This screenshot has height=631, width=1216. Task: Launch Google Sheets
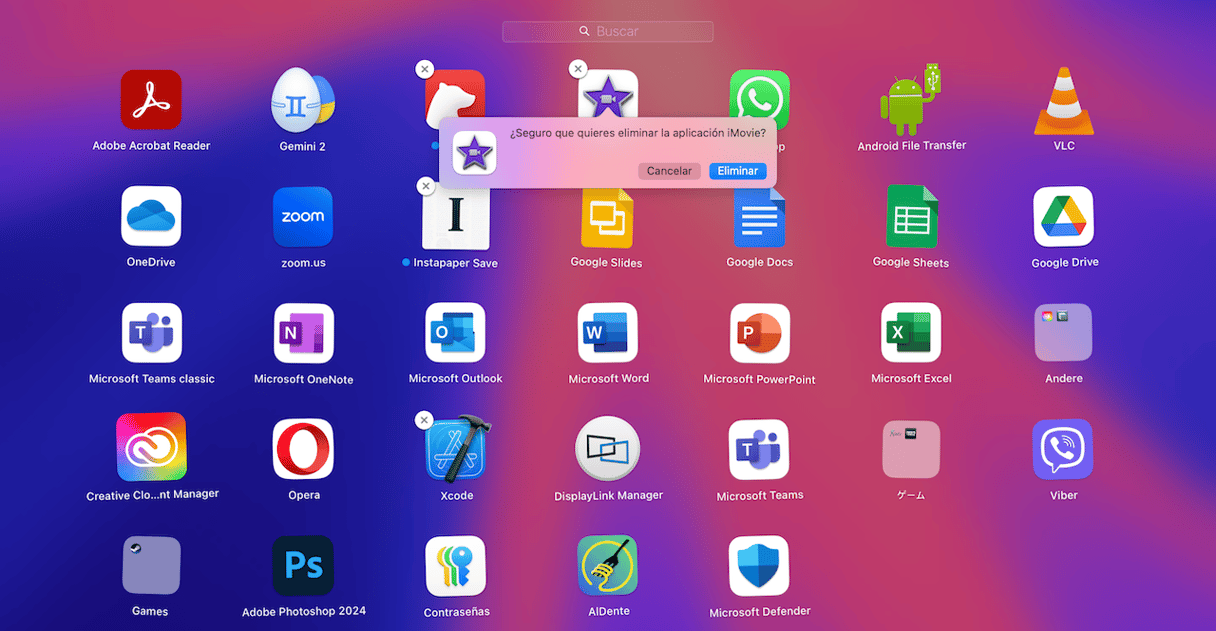coord(911,216)
